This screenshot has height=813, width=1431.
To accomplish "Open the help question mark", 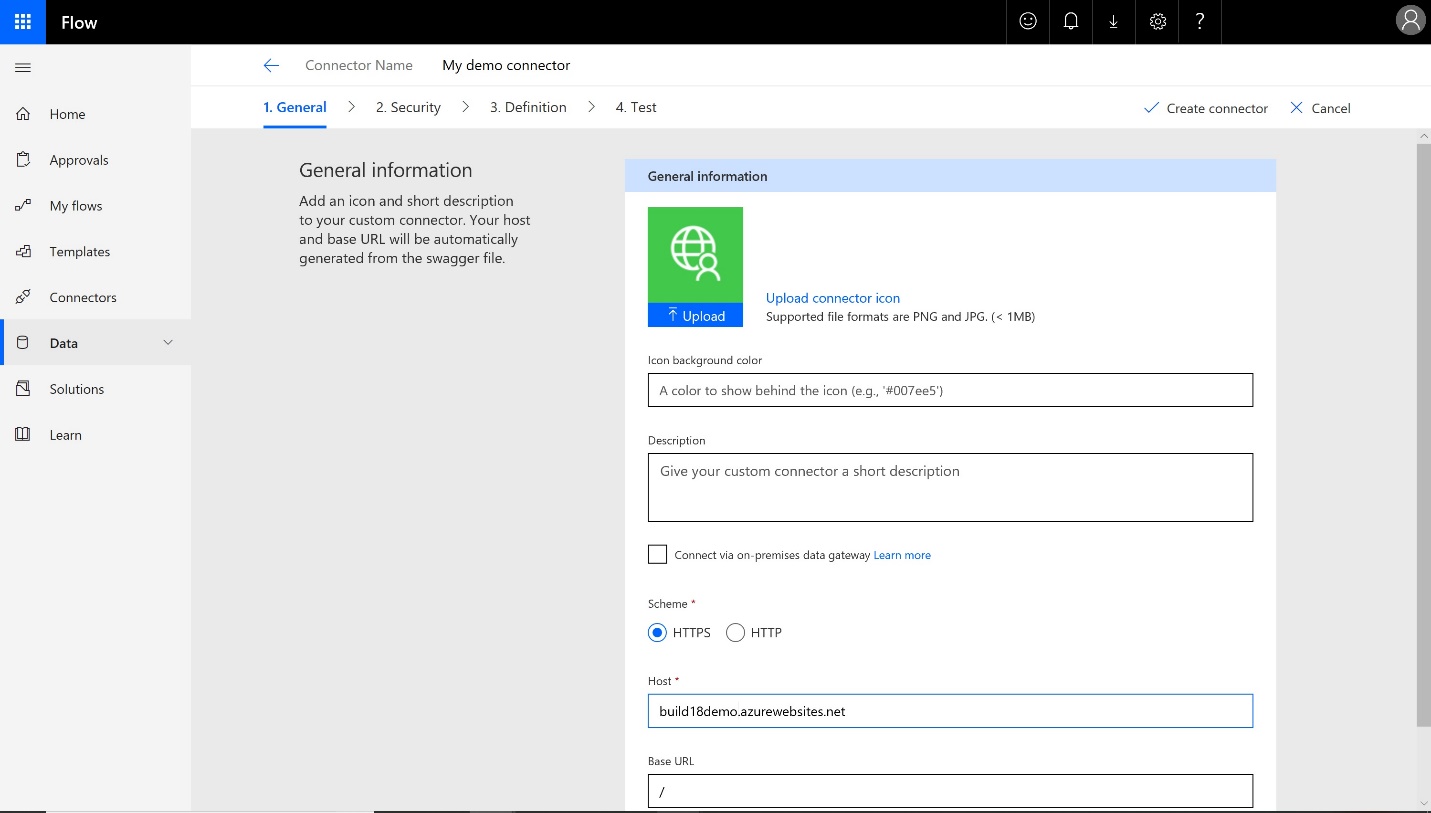I will point(1200,22).
